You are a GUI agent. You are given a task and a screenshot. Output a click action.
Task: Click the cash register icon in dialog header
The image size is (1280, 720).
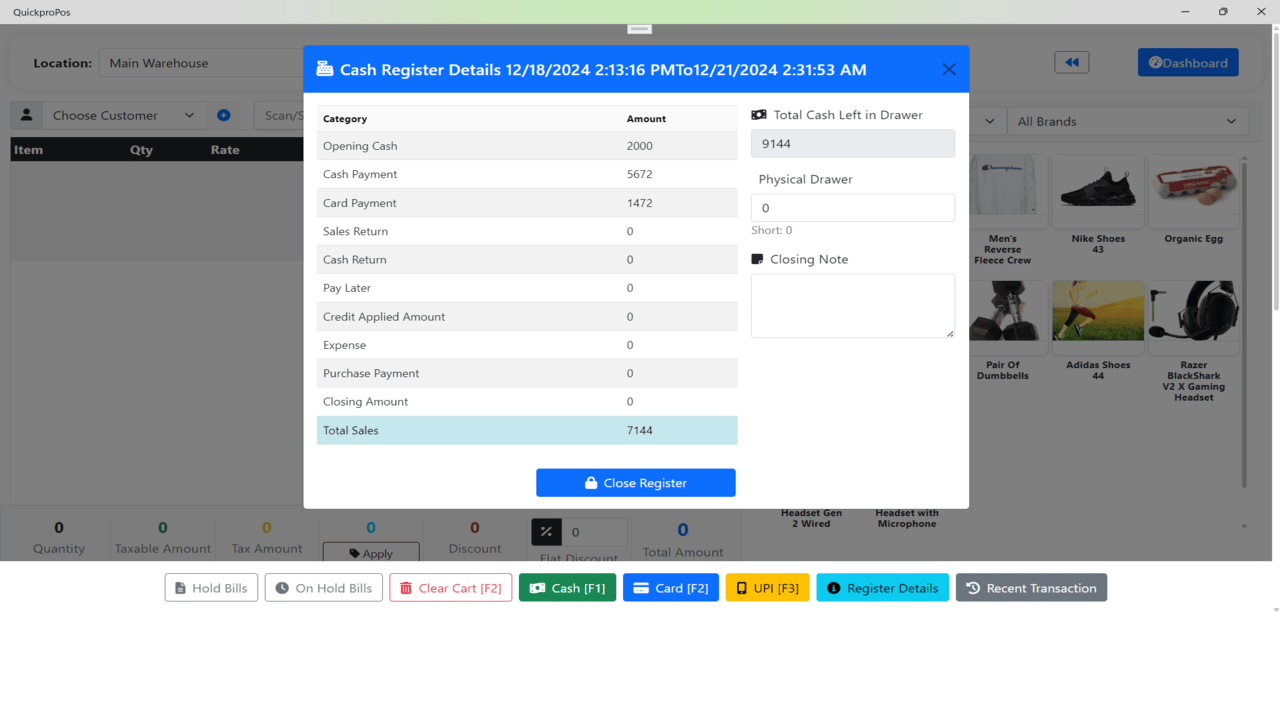pos(324,68)
